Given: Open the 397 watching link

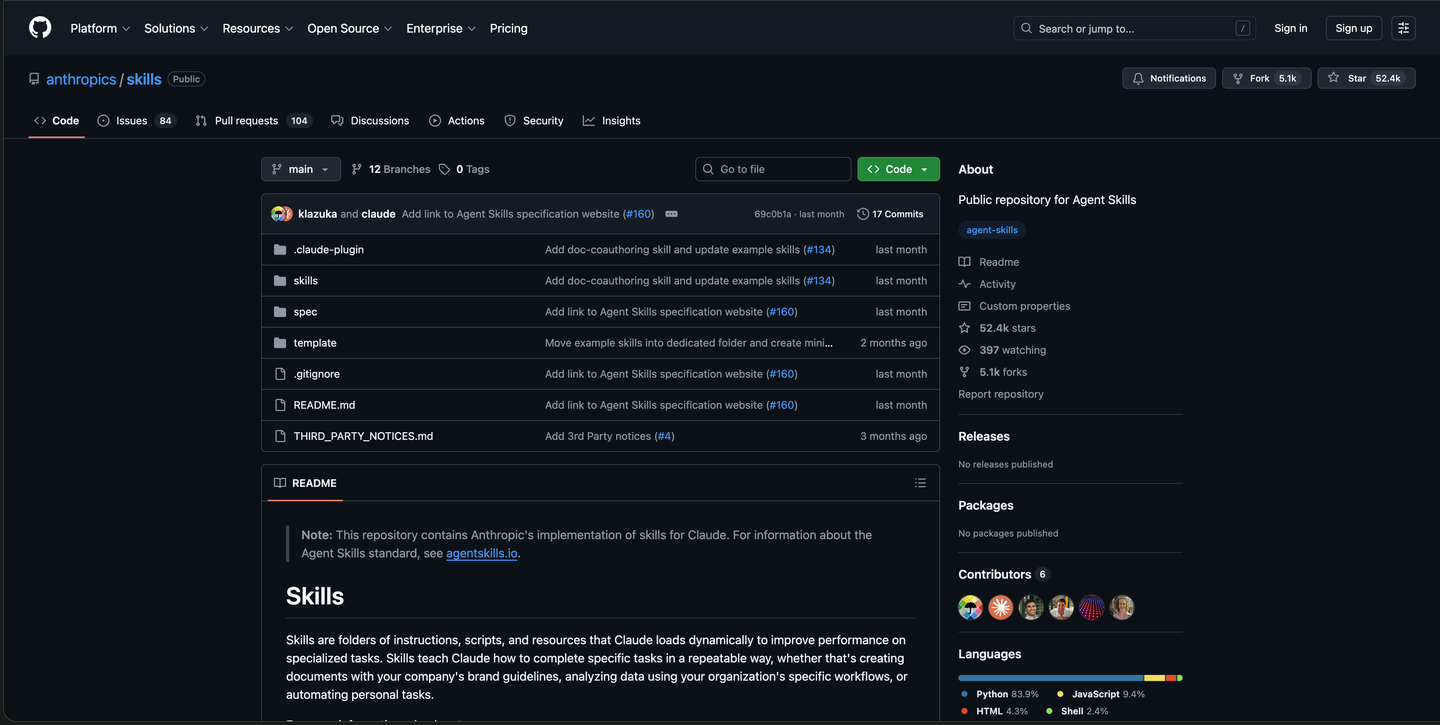Looking at the screenshot, I should click(1002, 350).
